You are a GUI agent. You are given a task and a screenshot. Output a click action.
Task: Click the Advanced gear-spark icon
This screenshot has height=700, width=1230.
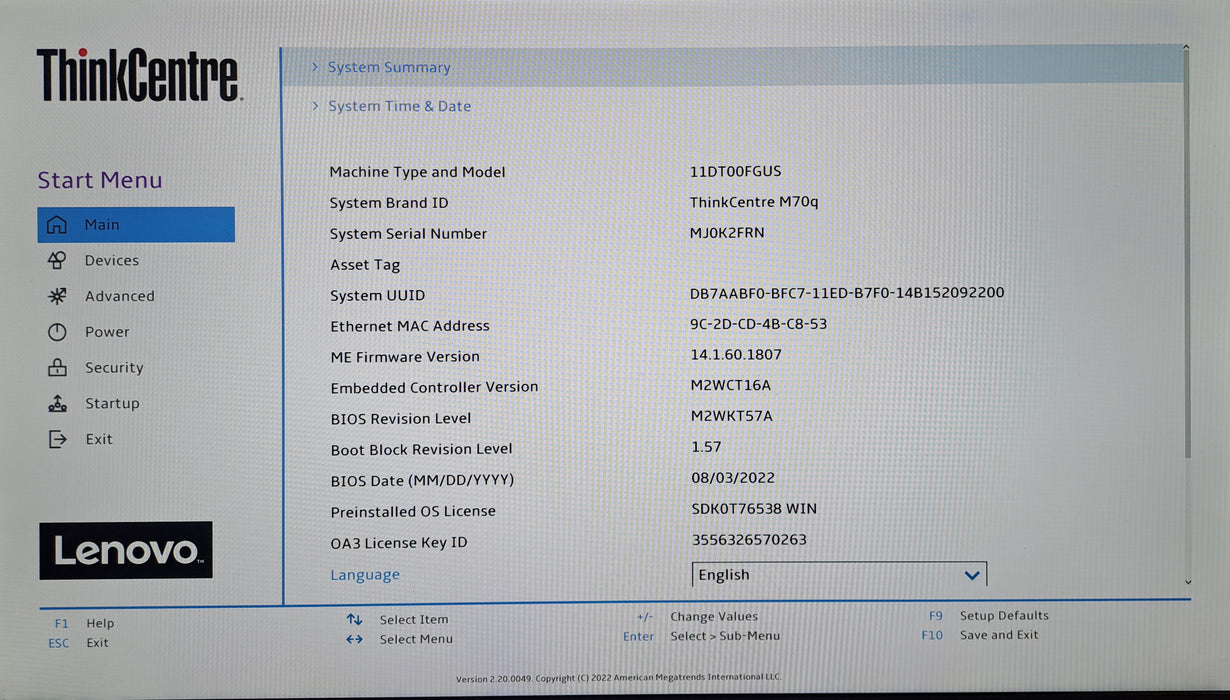pyautogui.click(x=57, y=296)
